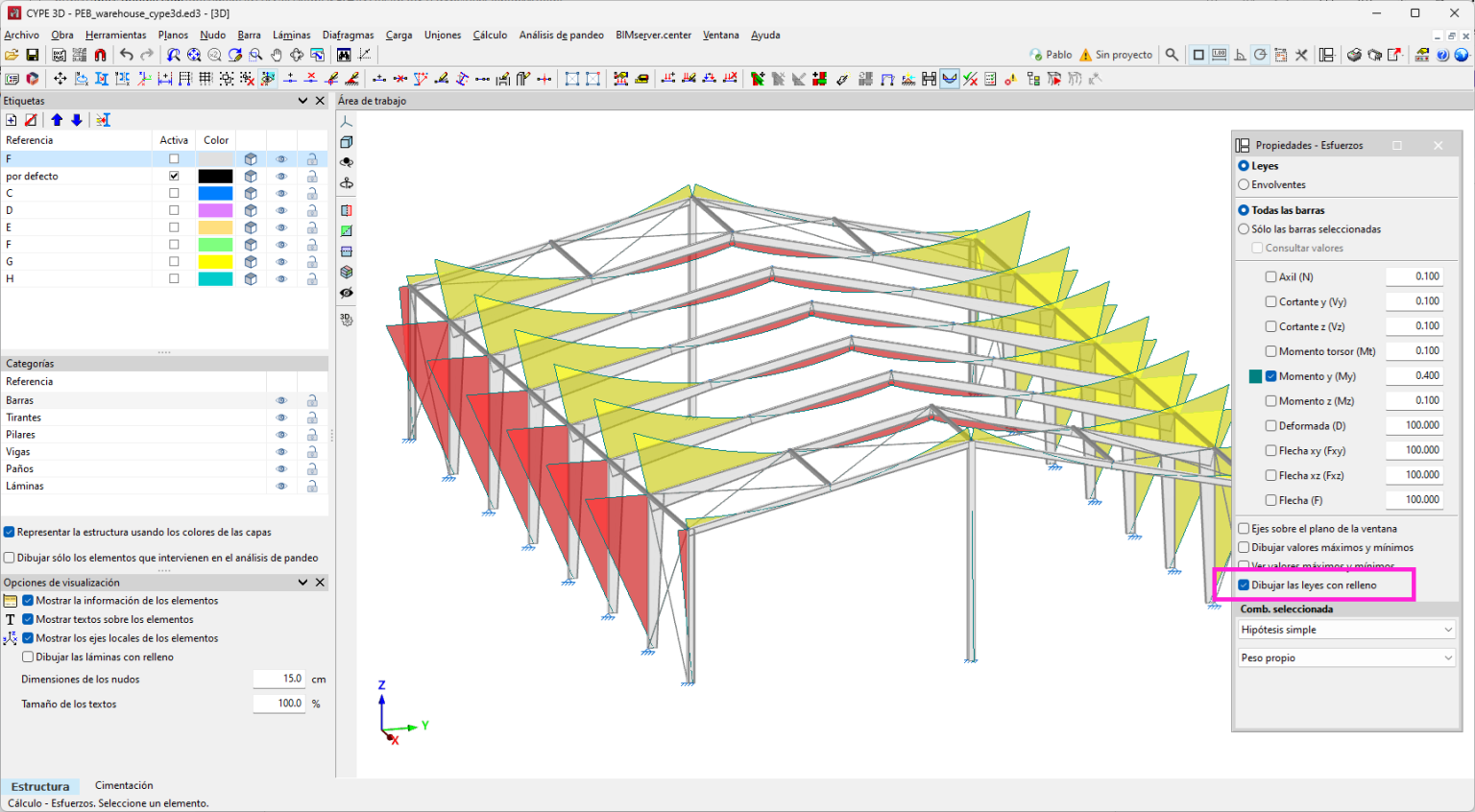Image resolution: width=1475 pixels, height=812 pixels.
Task: Enable the Axil (N) checkbox
Action: (x=1270, y=276)
